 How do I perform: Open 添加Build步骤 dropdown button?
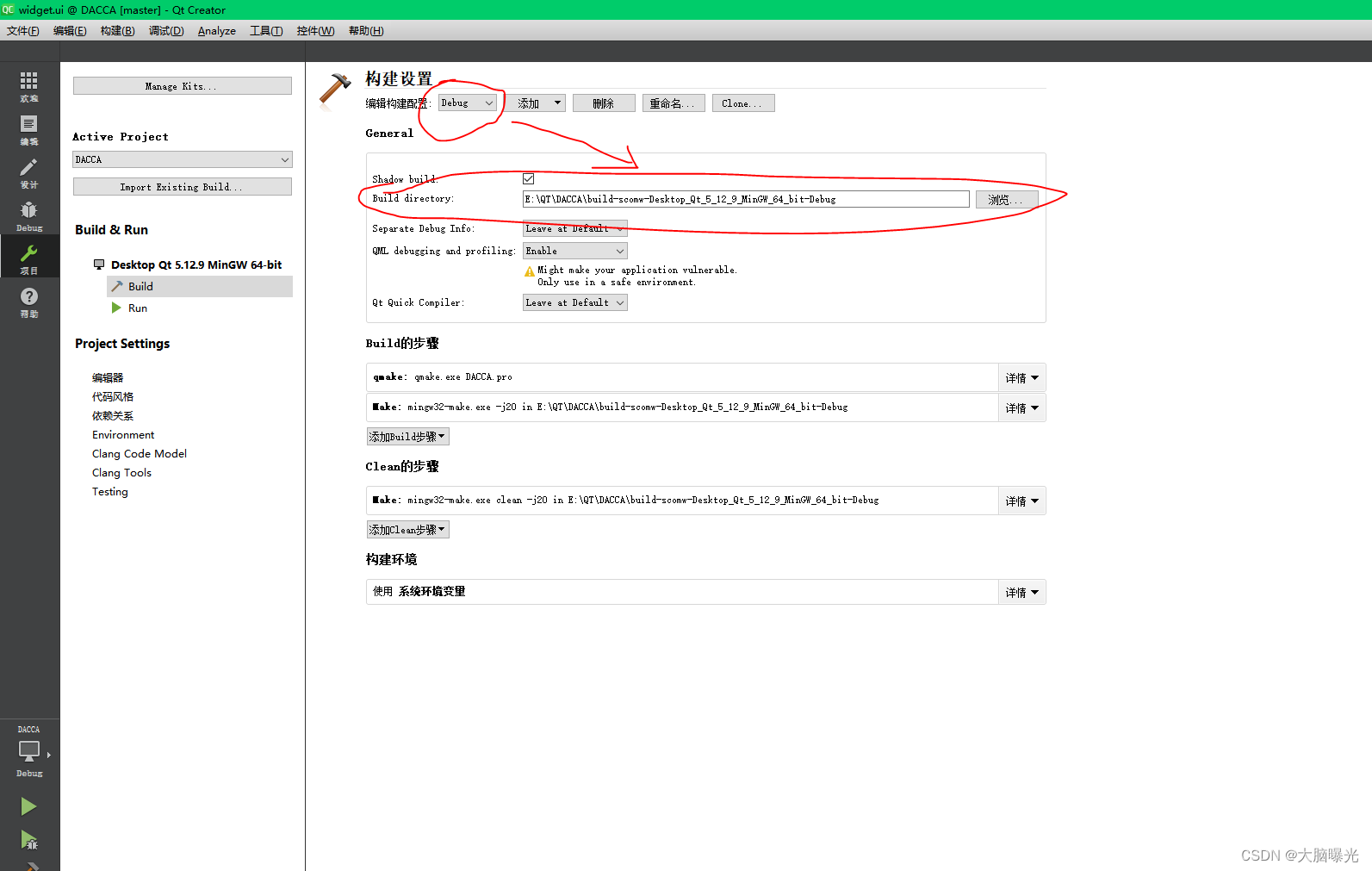coord(408,437)
